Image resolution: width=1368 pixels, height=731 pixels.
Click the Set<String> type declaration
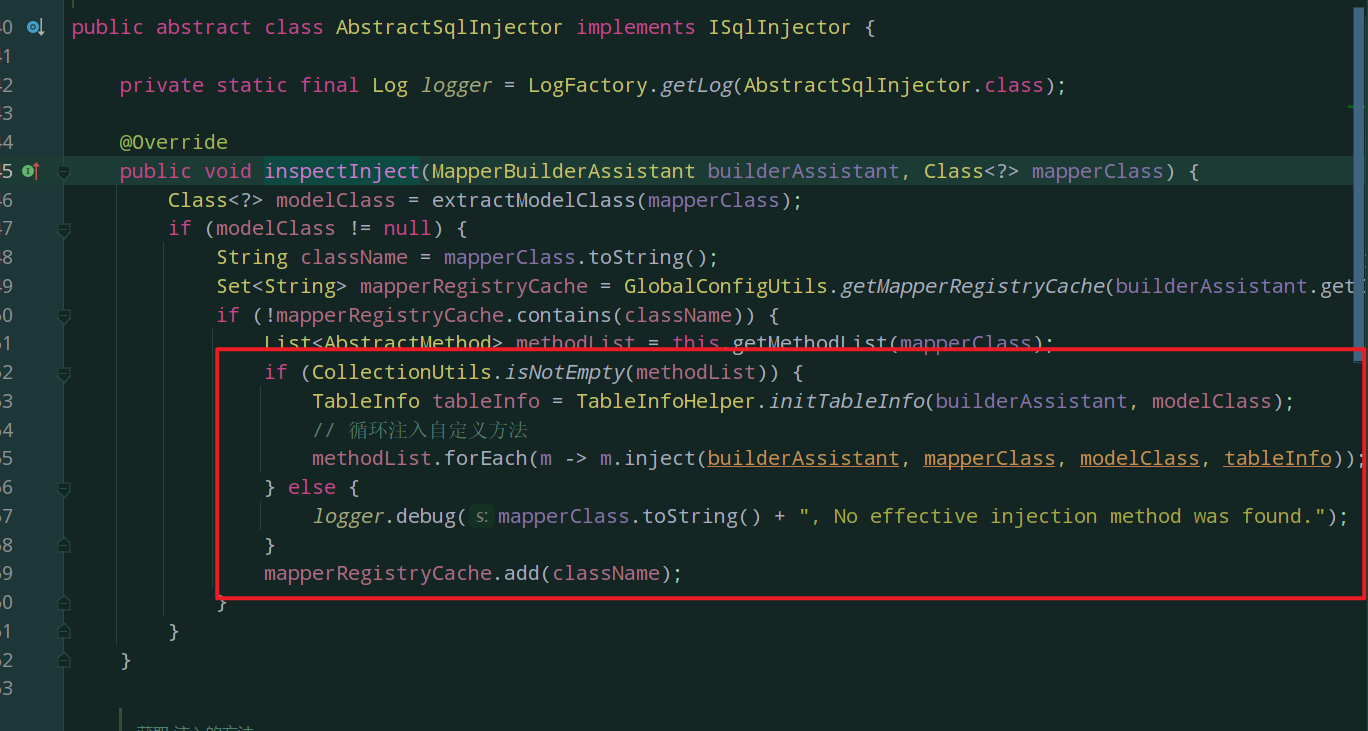282,287
